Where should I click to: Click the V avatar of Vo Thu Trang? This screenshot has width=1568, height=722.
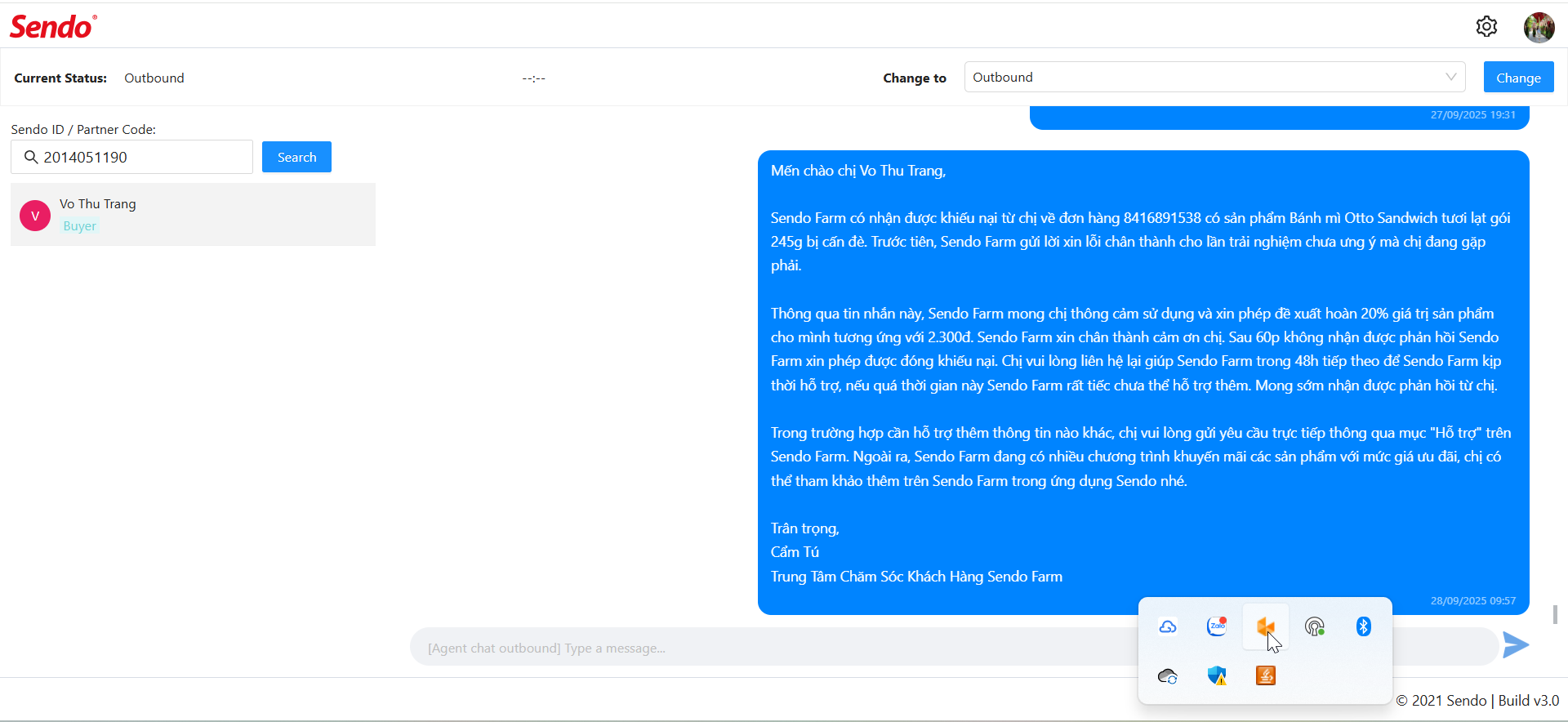pos(35,216)
